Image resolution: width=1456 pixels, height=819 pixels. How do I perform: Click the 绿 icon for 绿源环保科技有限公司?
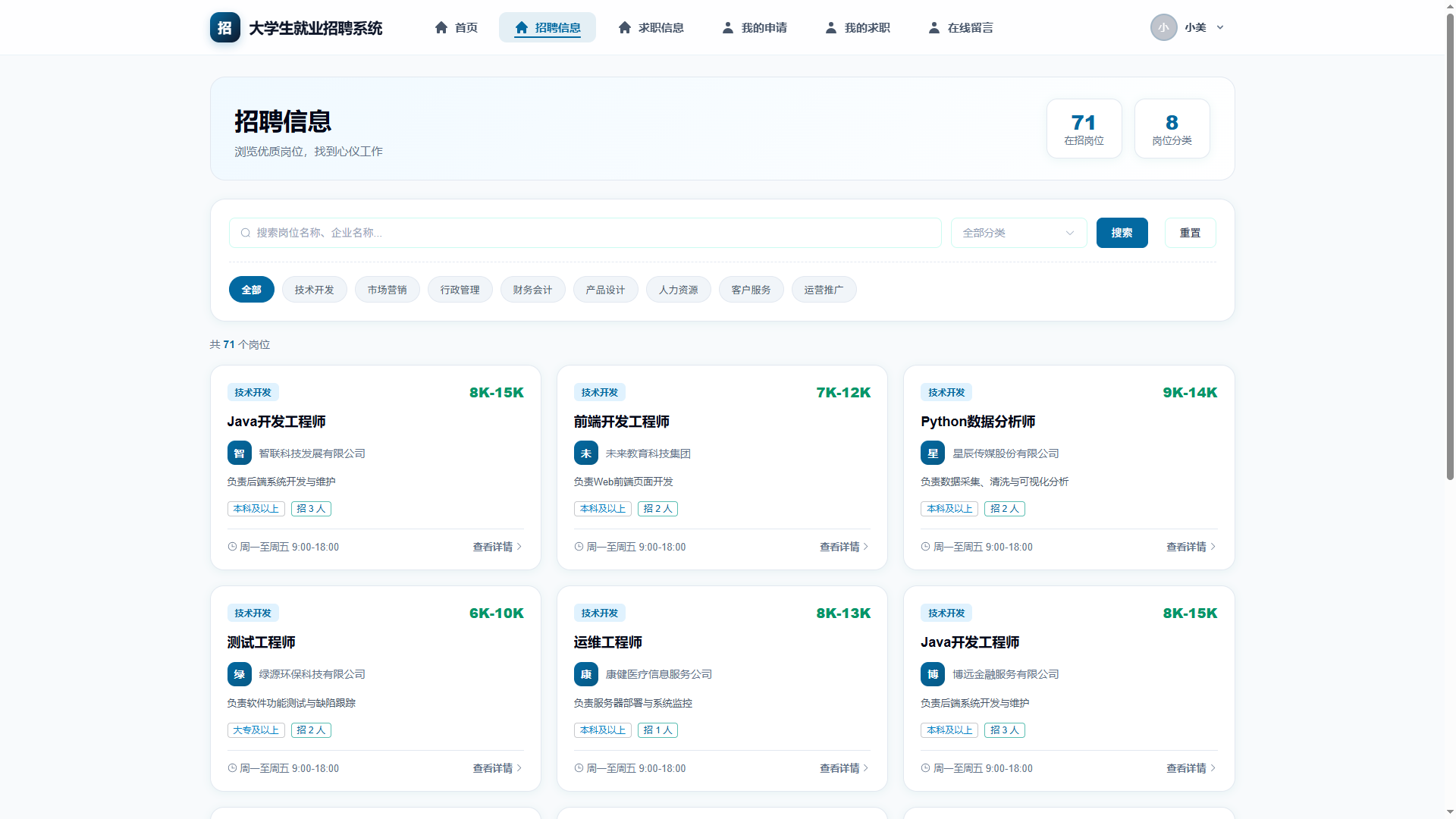(240, 673)
